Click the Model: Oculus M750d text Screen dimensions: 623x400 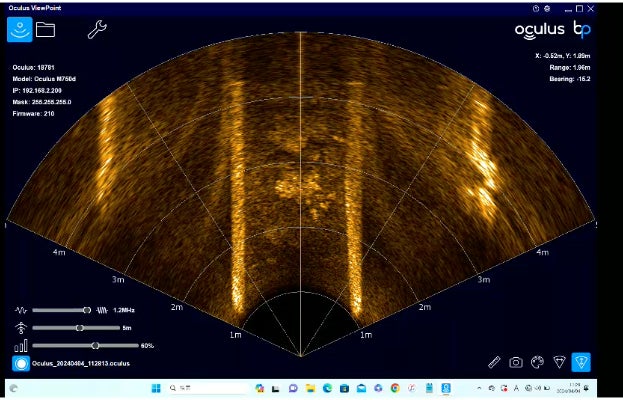[44, 79]
